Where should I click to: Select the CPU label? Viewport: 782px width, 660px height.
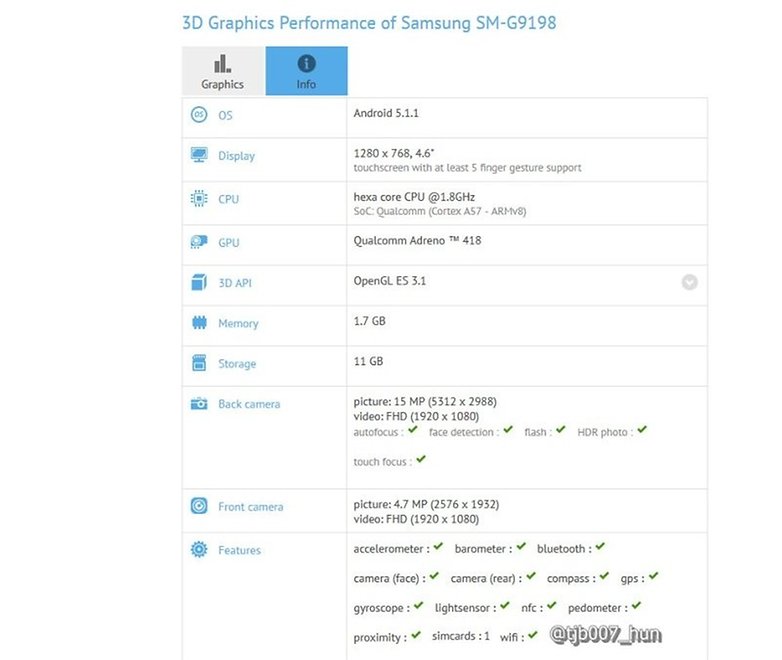click(x=228, y=199)
